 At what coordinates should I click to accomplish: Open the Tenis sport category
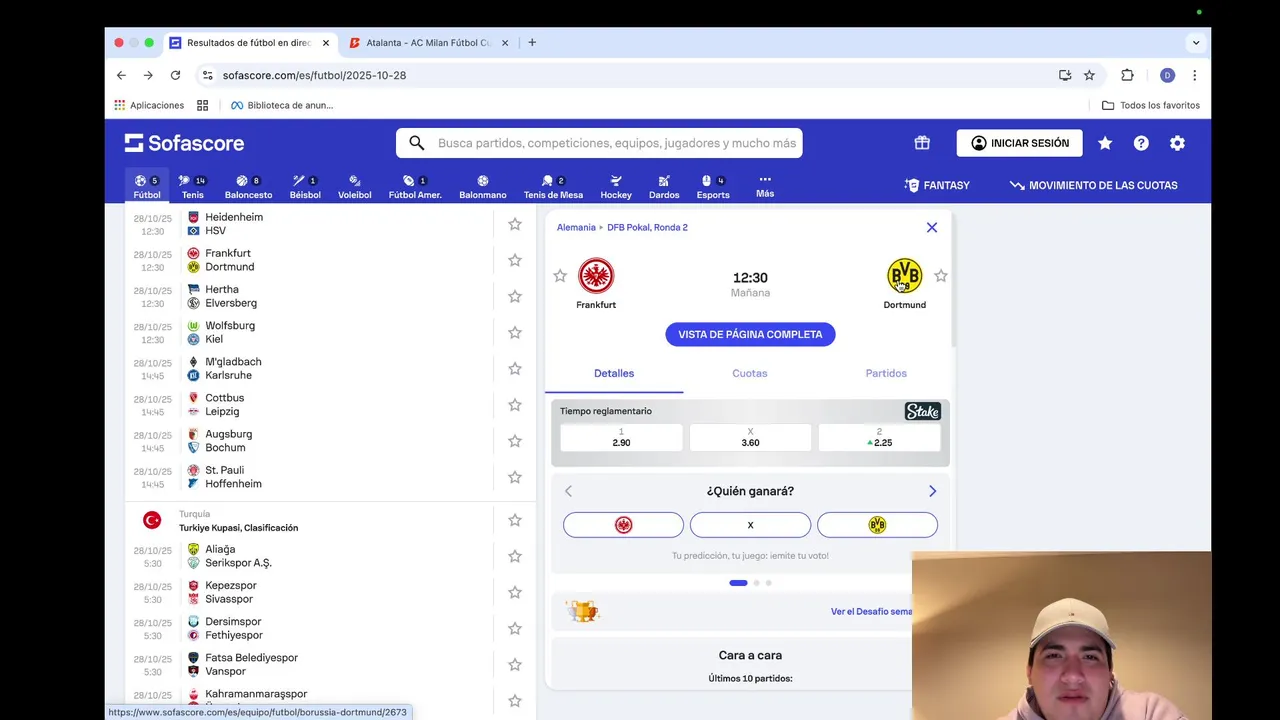click(192, 186)
